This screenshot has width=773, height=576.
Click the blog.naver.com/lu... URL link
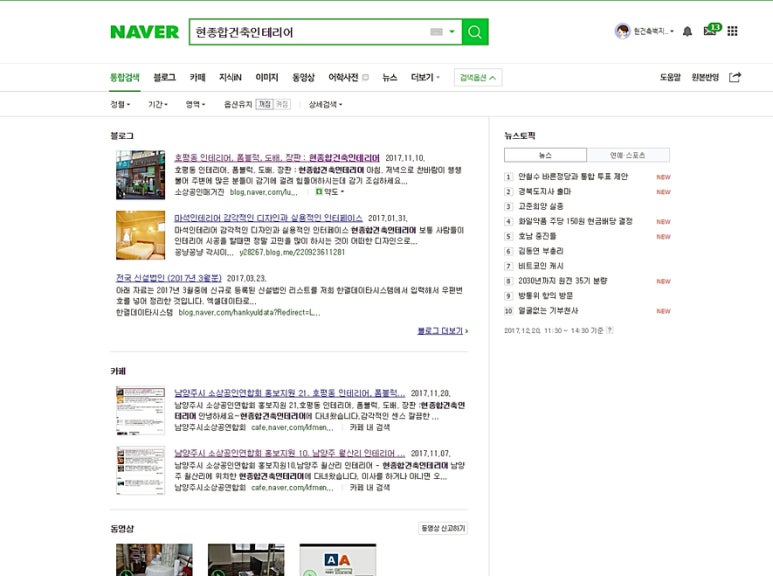(x=263, y=192)
